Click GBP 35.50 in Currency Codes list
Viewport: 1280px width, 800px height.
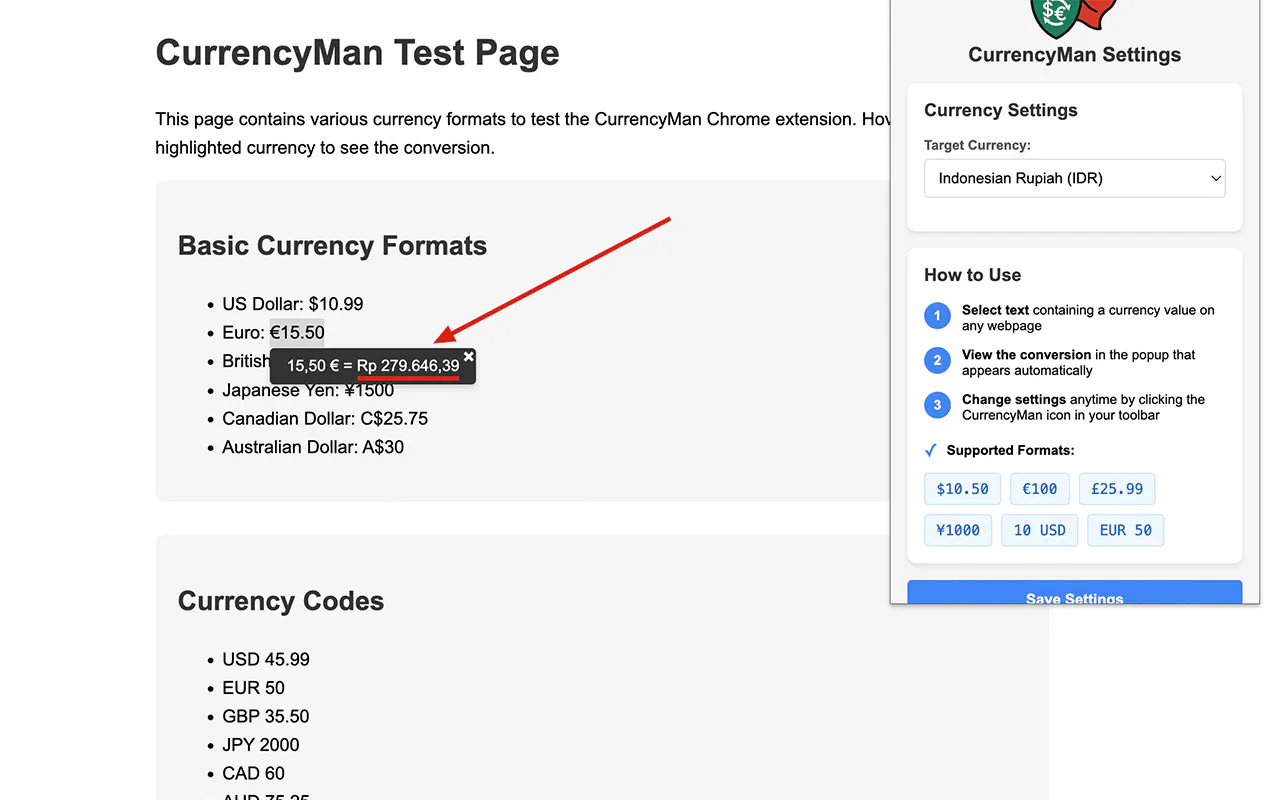click(x=266, y=717)
